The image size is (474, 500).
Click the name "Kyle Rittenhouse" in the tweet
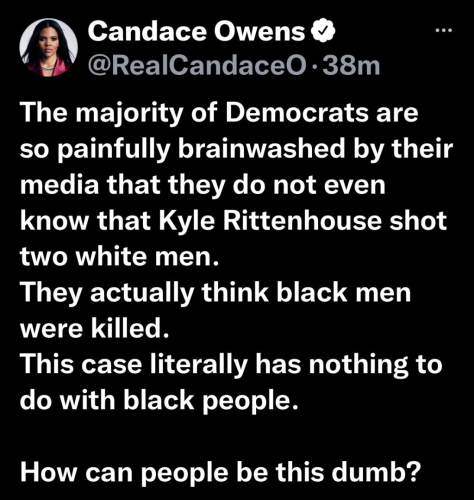click(270, 221)
